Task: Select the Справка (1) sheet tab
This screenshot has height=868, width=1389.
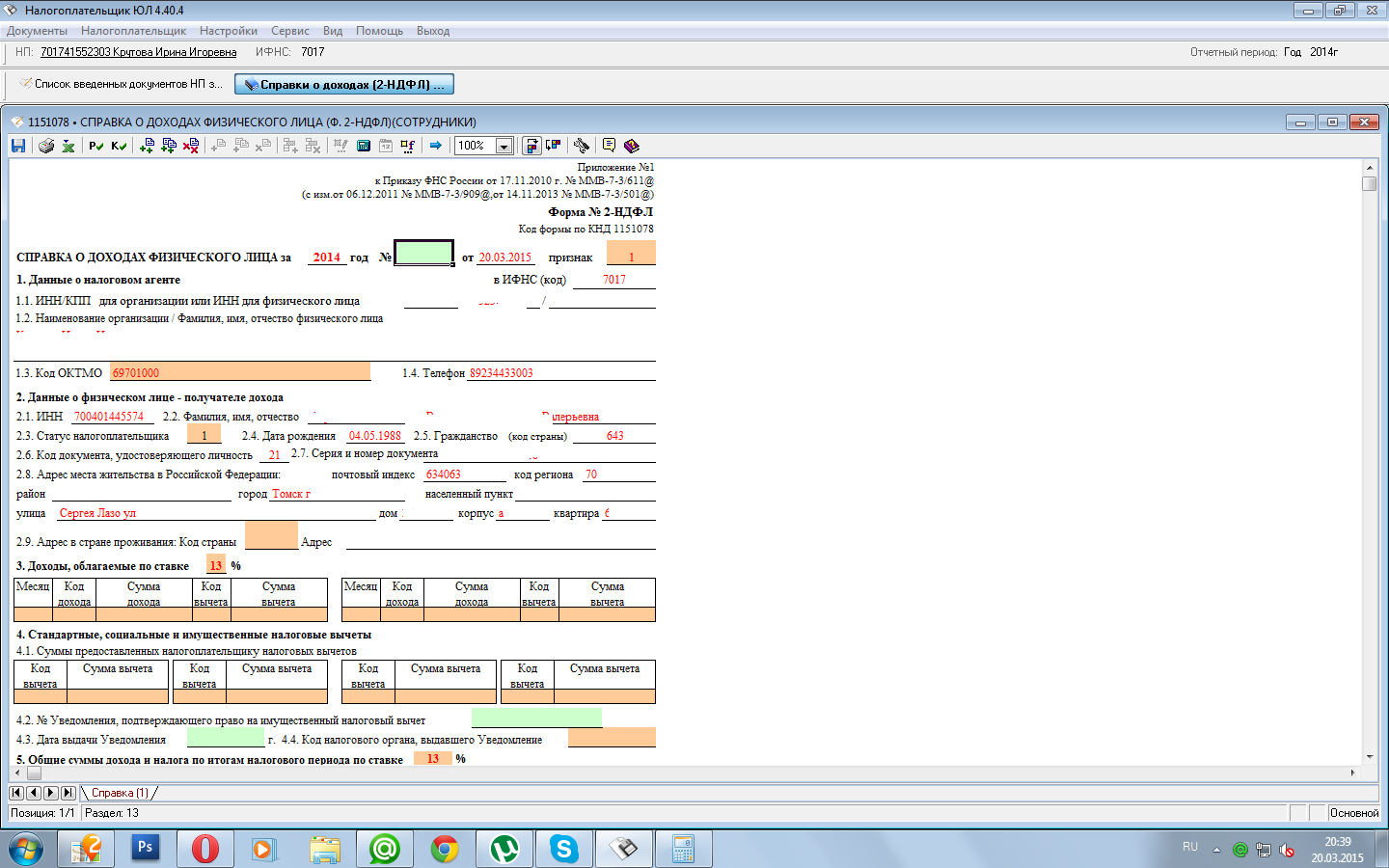Action: pyautogui.click(x=120, y=793)
